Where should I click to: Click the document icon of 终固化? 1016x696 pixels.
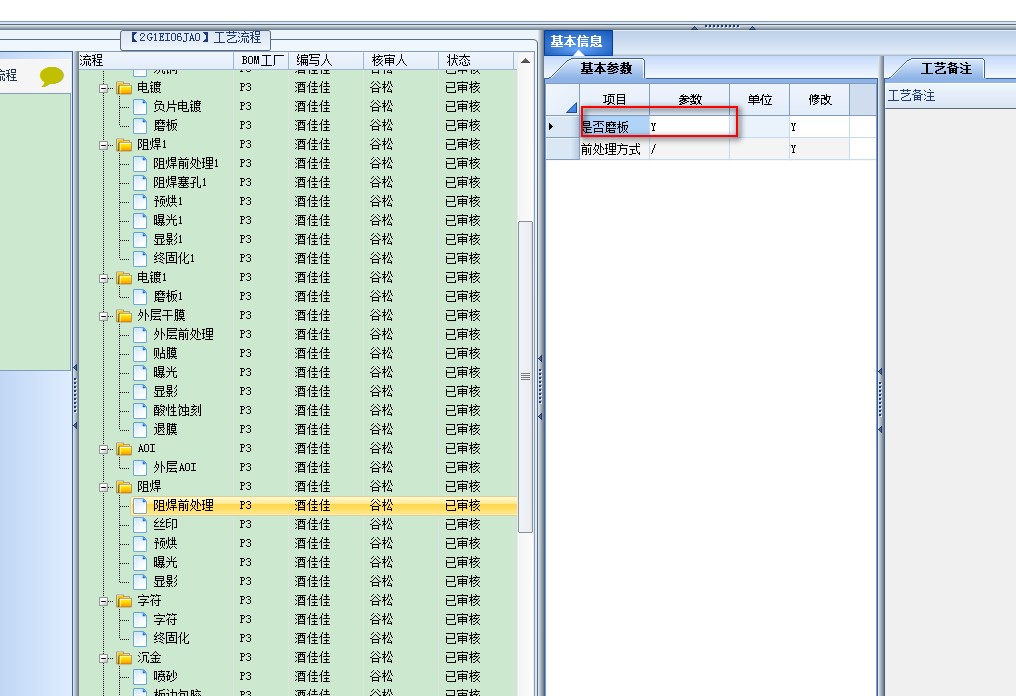[140, 638]
